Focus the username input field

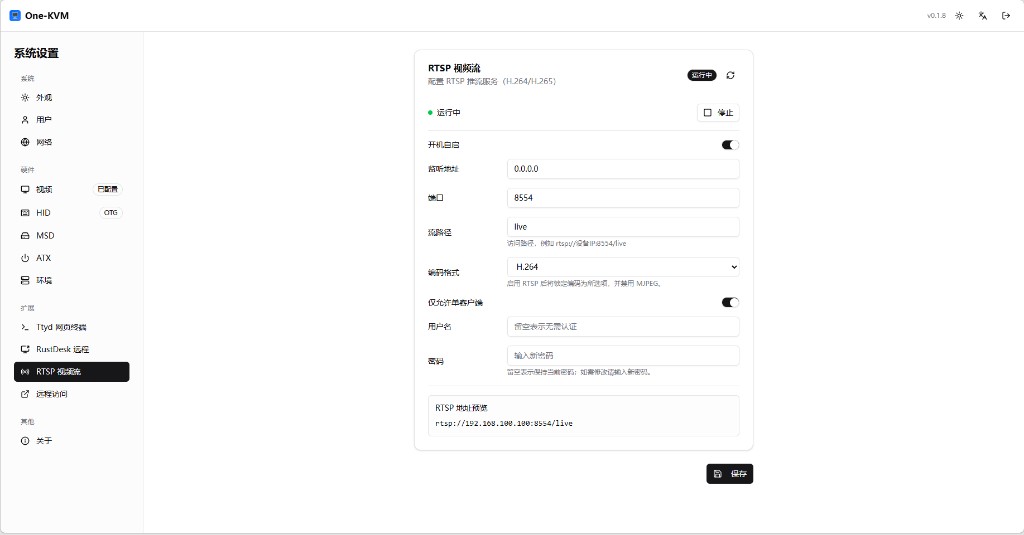(x=623, y=327)
